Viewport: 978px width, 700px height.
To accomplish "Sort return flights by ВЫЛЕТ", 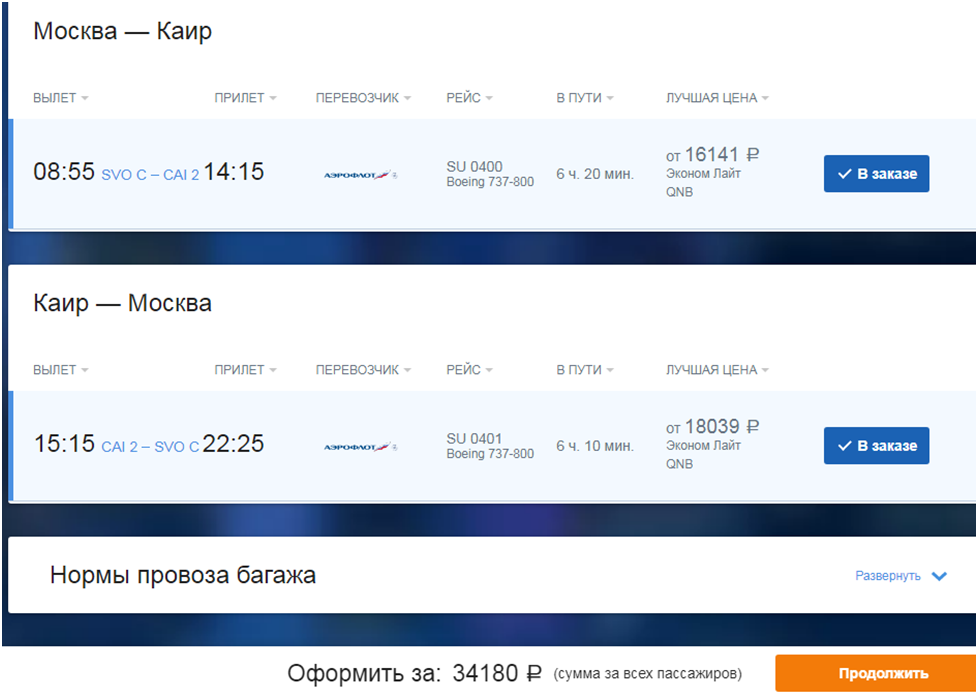I will coord(61,370).
